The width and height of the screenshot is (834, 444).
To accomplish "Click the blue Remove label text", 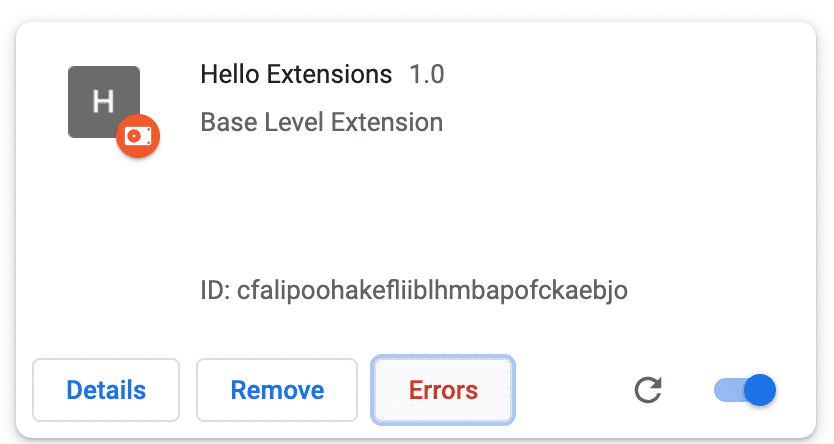I will pos(277,390).
